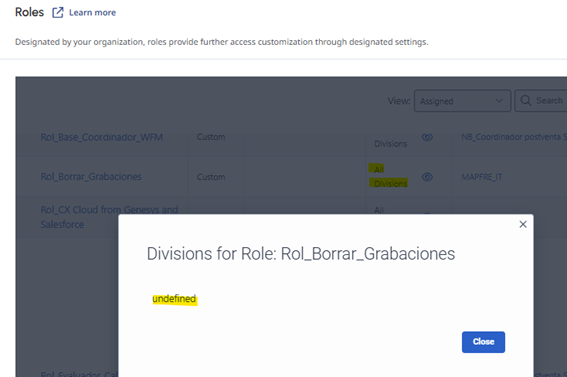Open the Rol_Borrar_Grabaciones role link
Screen dimensions: 567x377
tap(91, 177)
